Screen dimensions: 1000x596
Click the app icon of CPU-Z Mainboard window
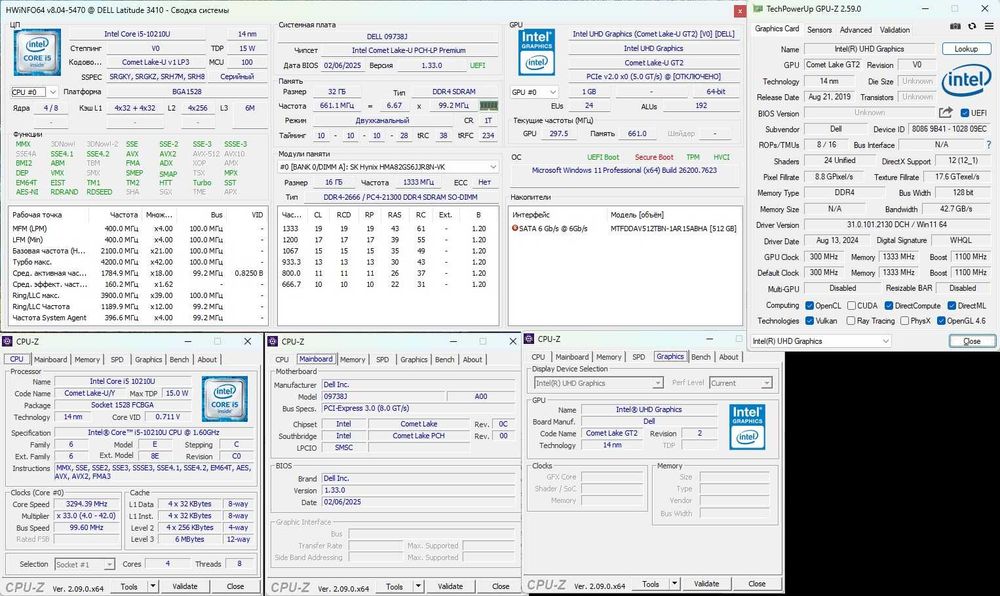tap(272, 342)
